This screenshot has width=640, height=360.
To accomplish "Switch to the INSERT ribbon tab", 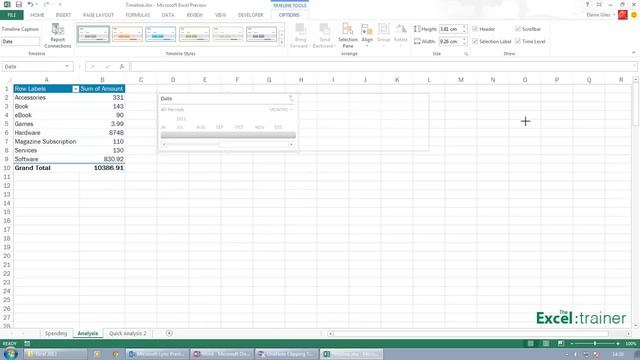I will pos(63,15).
